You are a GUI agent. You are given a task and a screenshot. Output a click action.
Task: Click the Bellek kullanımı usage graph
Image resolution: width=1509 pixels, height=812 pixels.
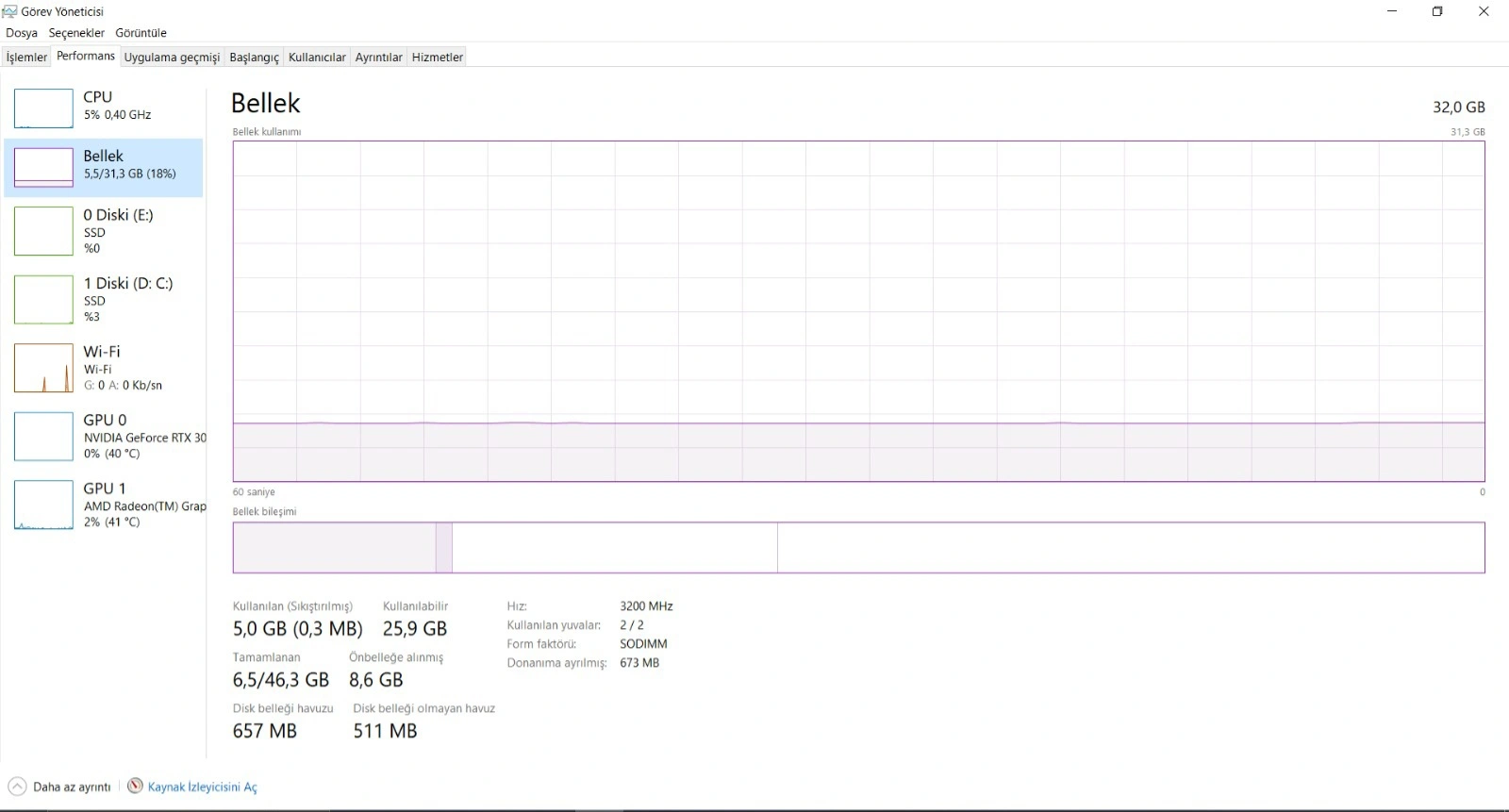point(858,311)
